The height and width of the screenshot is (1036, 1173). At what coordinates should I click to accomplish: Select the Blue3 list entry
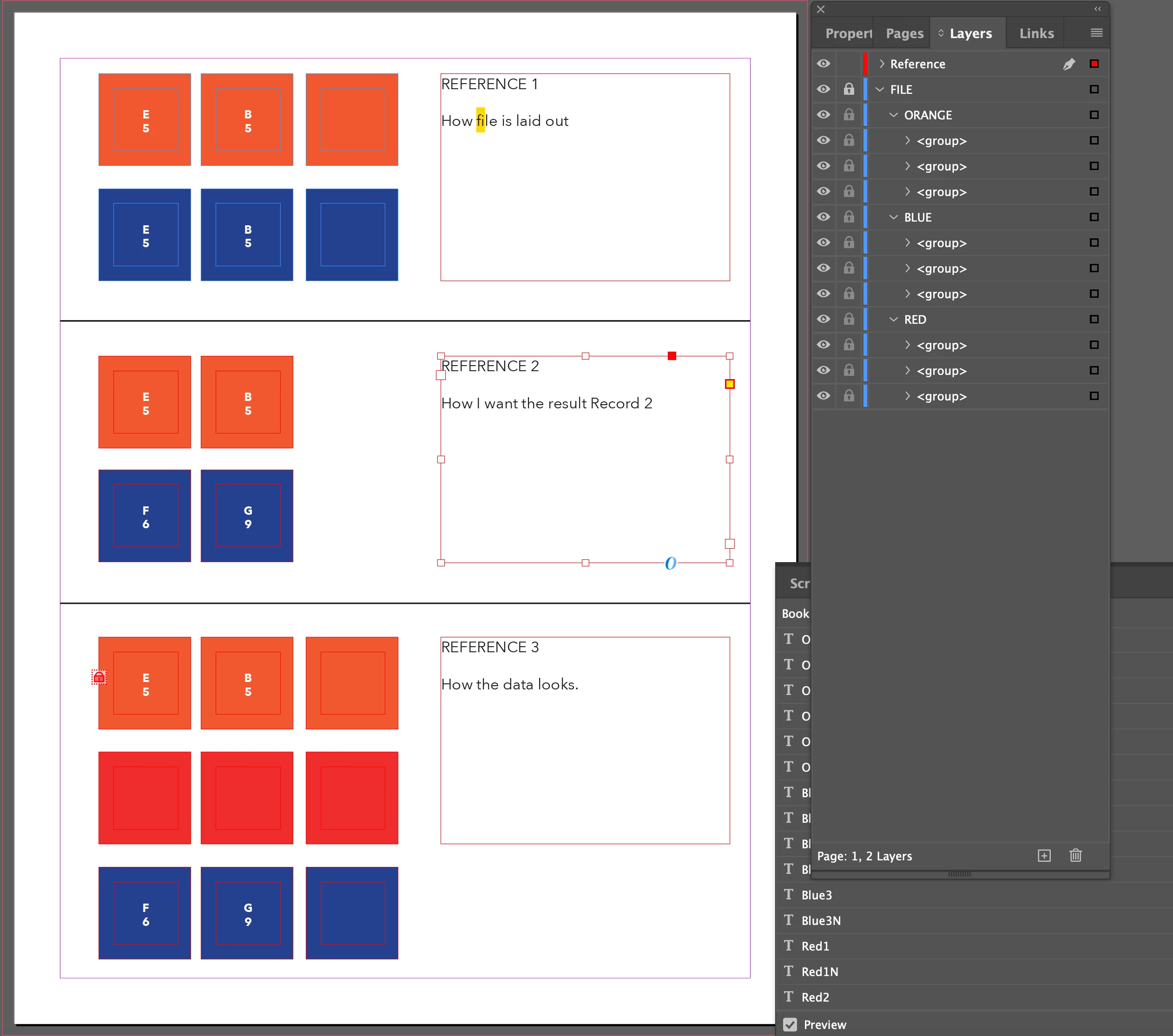coord(816,895)
